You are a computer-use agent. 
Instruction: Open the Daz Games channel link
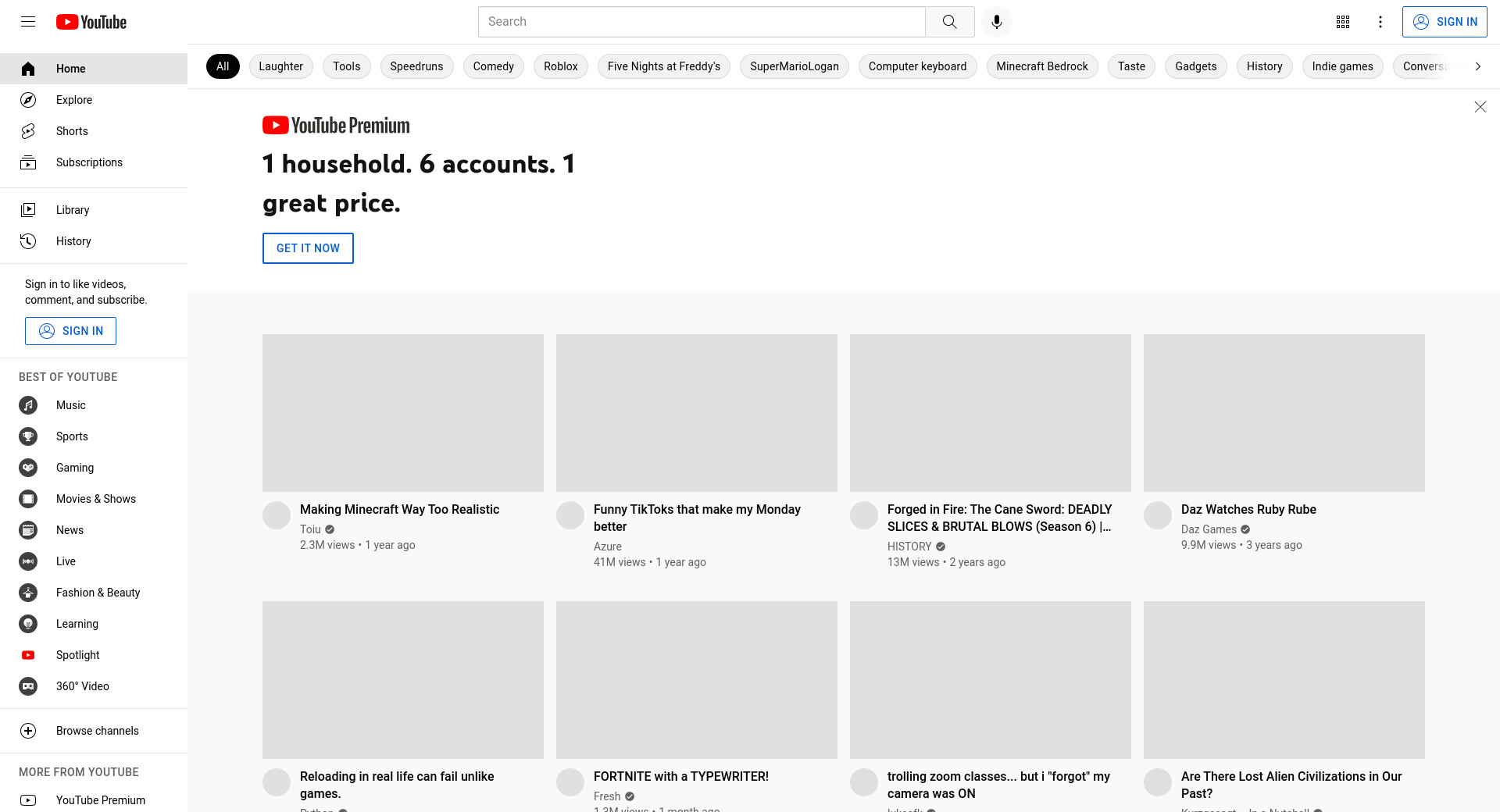1209,529
